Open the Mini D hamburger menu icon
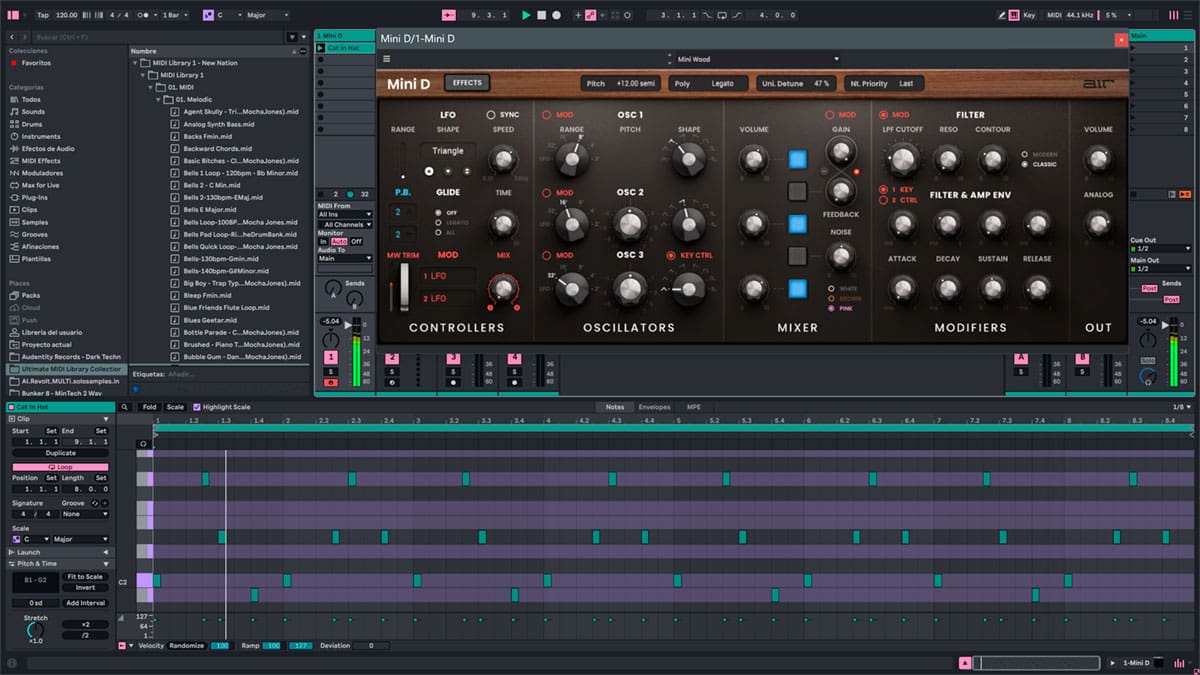Viewport: 1200px width, 675px height. [x=389, y=59]
